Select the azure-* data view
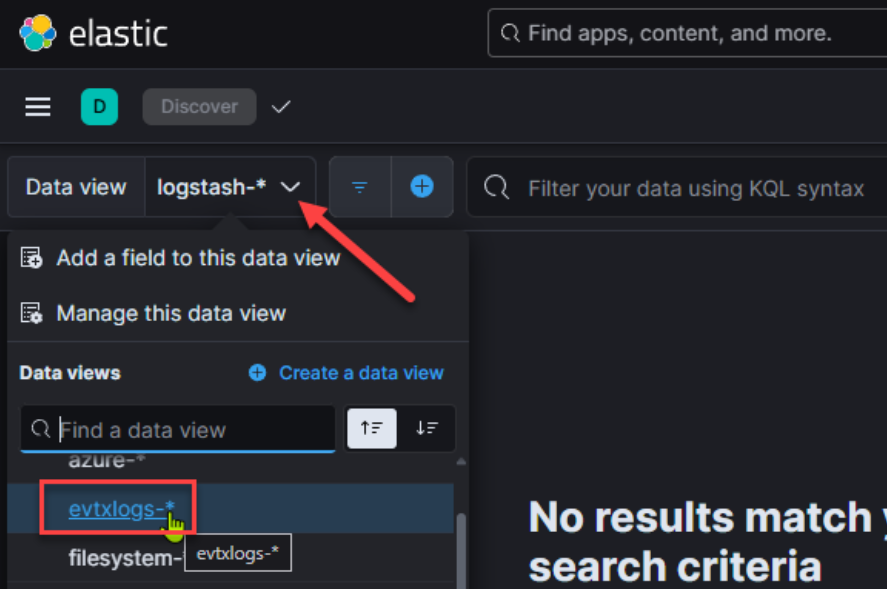This screenshot has height=589, width=887. 102,462
